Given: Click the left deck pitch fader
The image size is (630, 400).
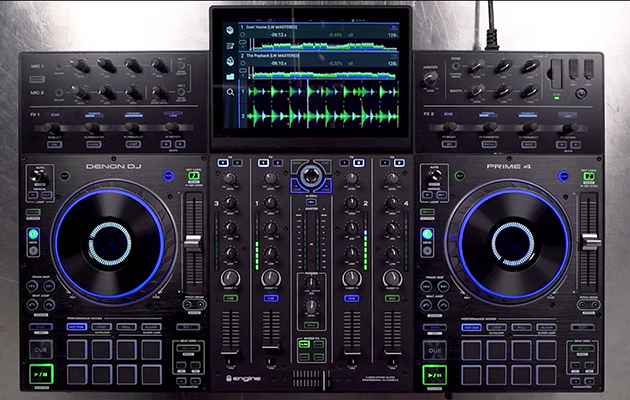Looking at the screenshot, I should (x=194, y=242).
